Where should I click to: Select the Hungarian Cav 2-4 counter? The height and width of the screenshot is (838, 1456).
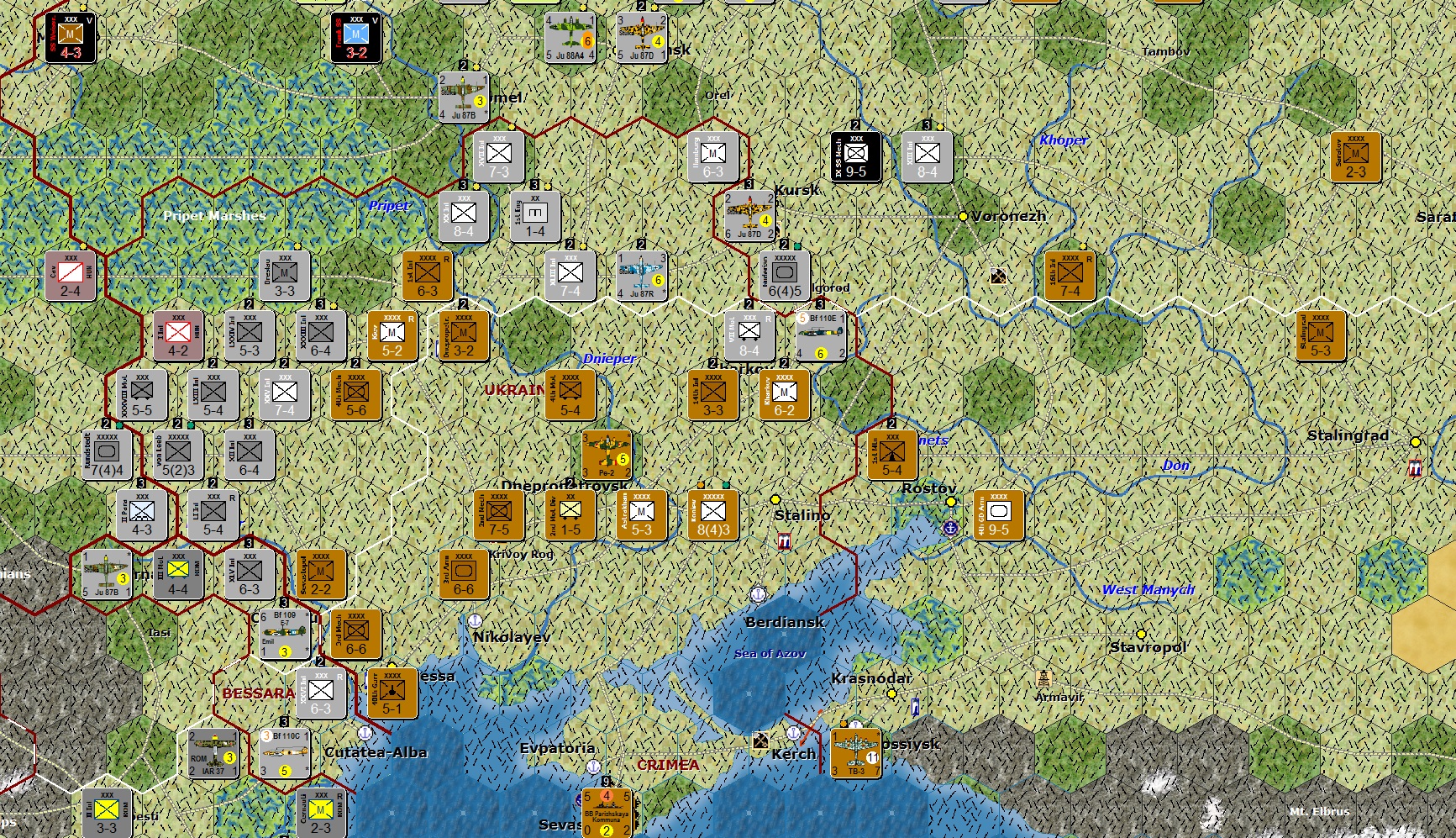(71, 275)
